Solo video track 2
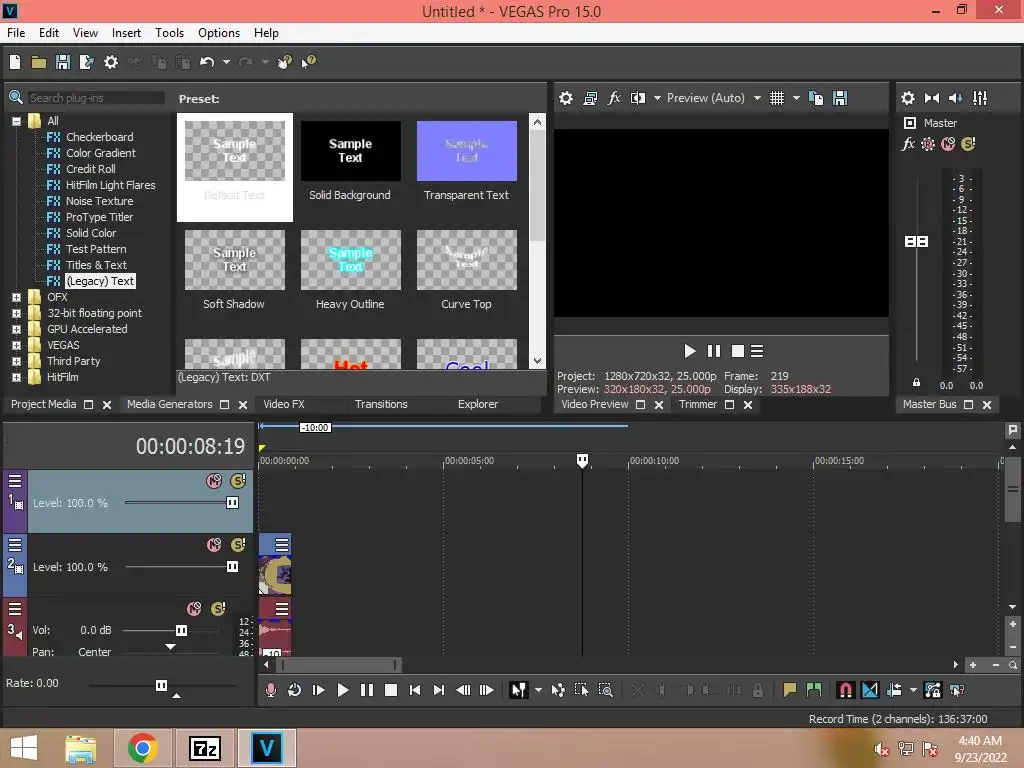The height and width of the screenshot is (768, 1024). 238,545
